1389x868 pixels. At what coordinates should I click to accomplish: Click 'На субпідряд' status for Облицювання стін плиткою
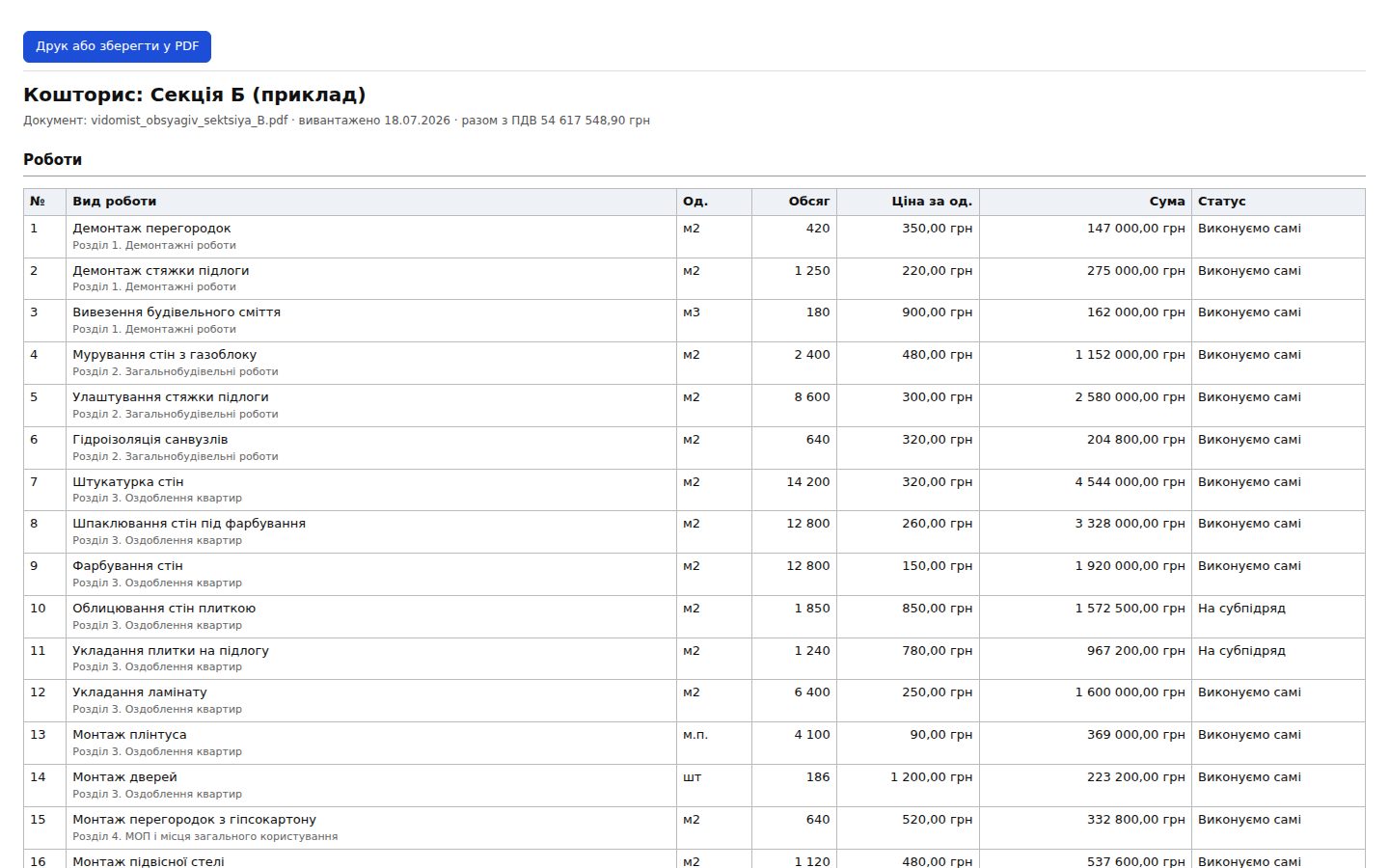[1241, 609]
